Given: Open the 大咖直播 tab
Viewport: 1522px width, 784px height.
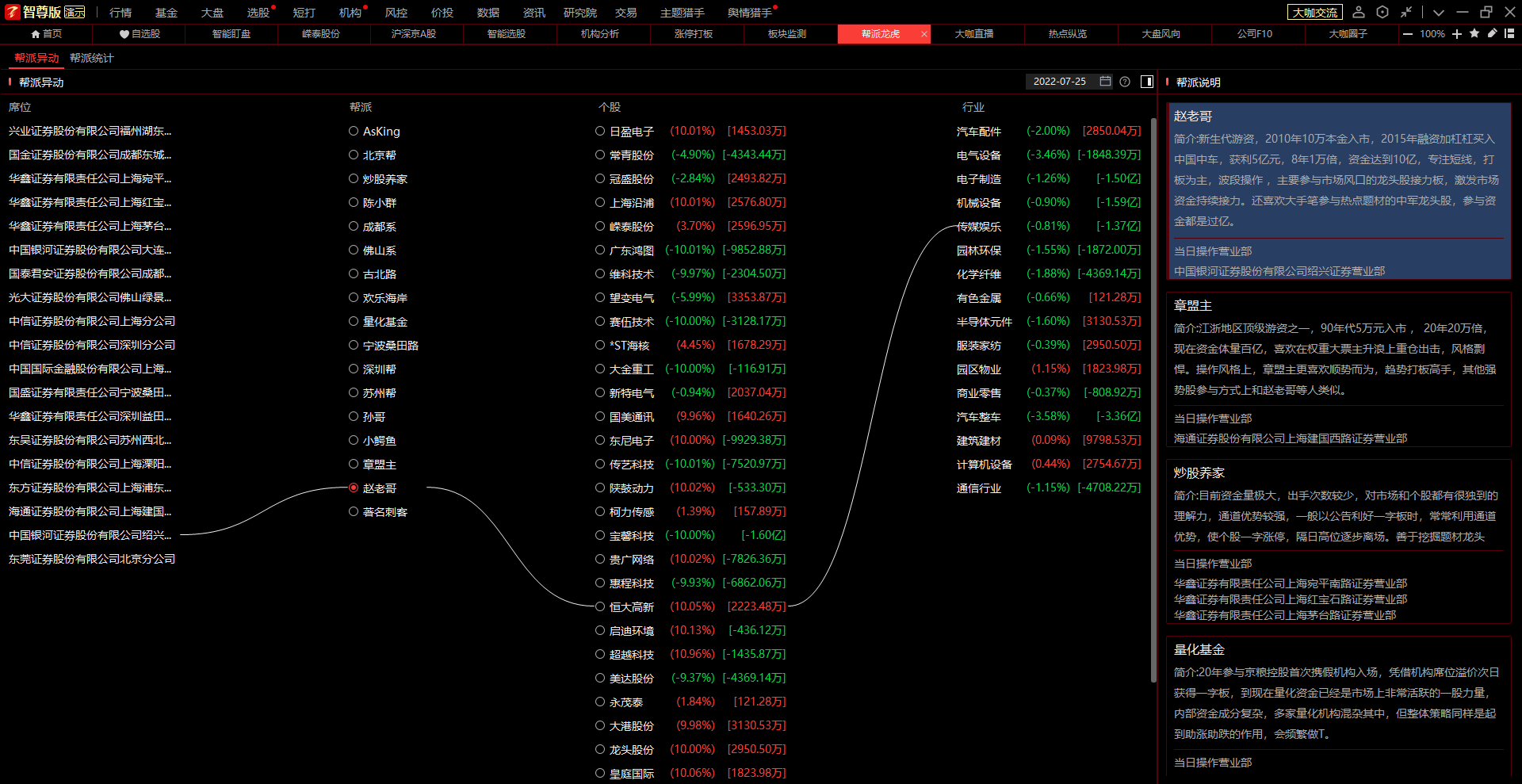Looking at the screenshot, I should coord(974,34).
